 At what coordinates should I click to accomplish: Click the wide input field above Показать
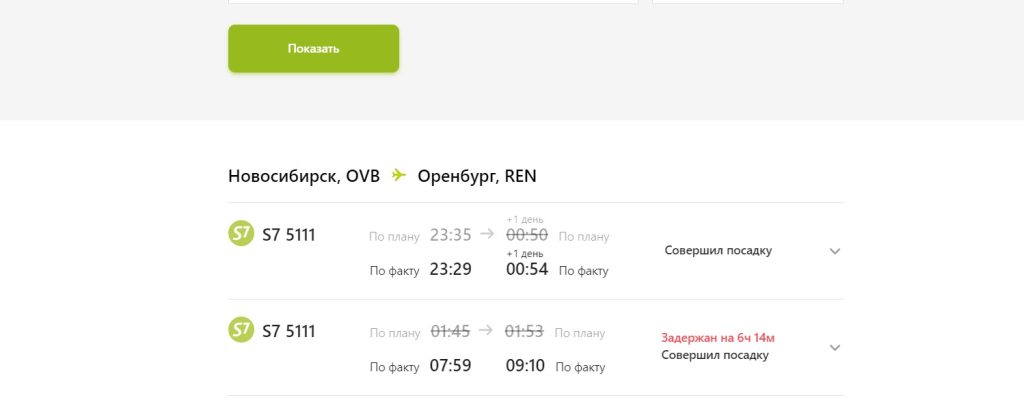click(433, 1)
